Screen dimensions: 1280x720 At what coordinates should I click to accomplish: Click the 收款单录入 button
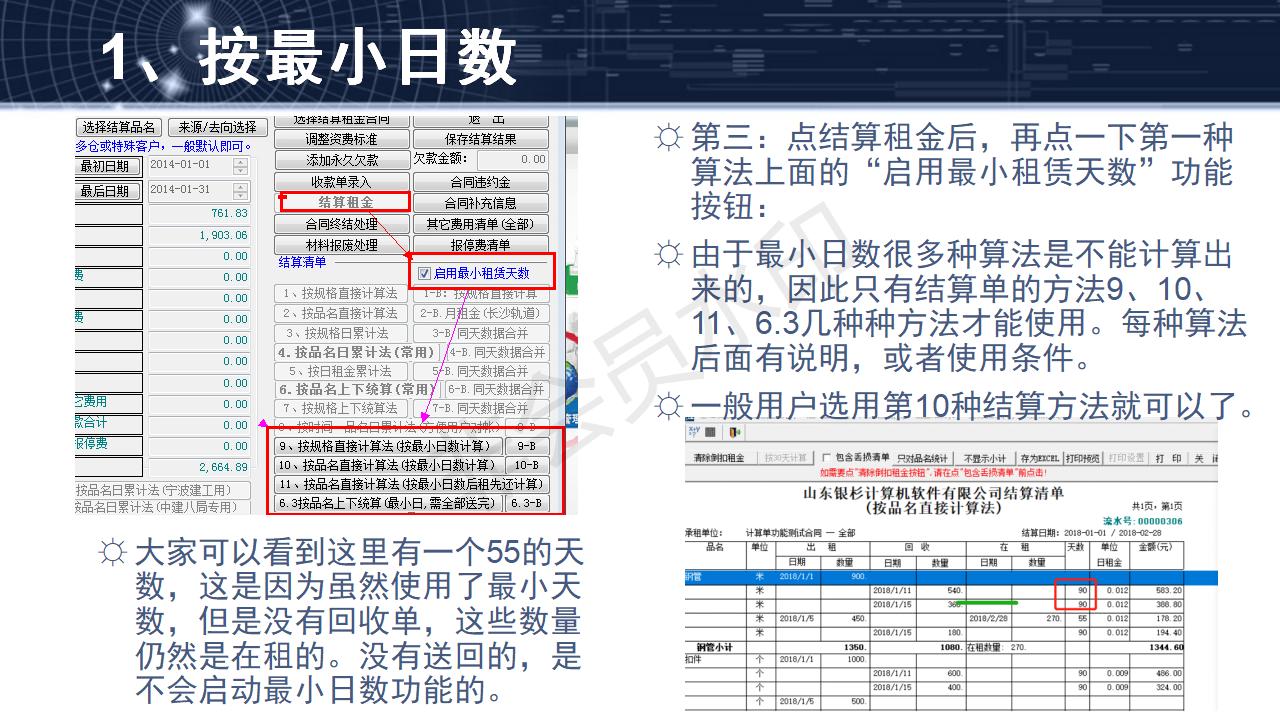343,181
